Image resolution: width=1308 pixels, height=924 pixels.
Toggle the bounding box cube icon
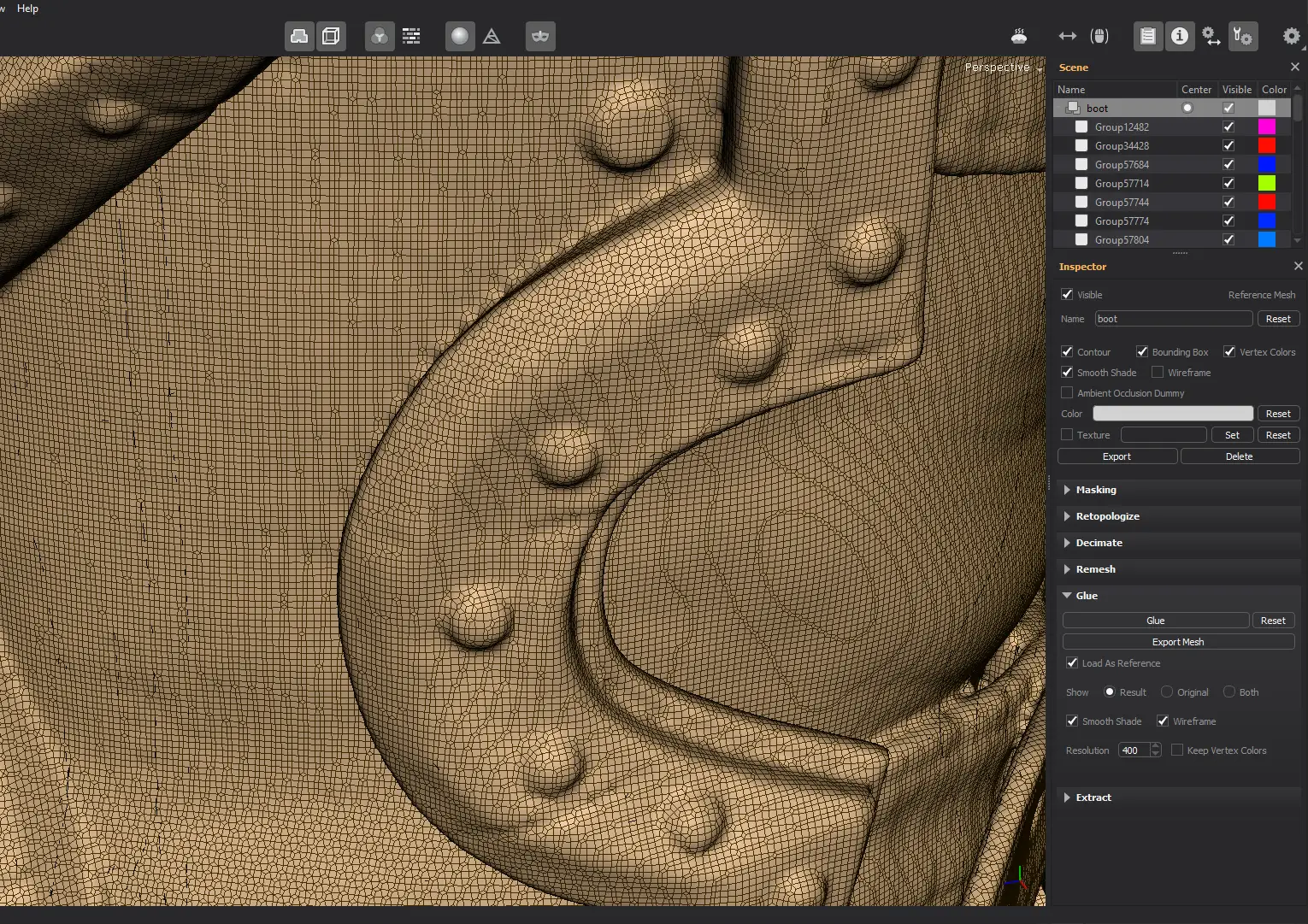(331, 36)
